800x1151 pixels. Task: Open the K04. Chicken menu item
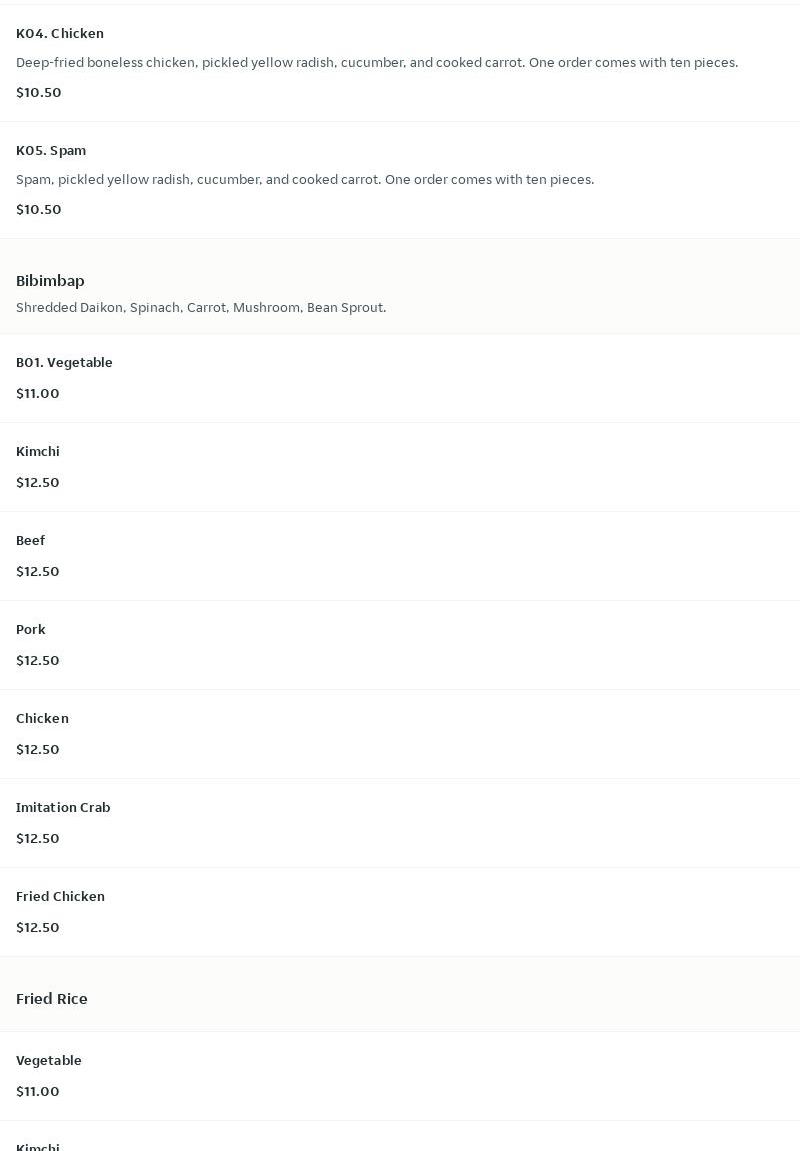coord(60,33)
